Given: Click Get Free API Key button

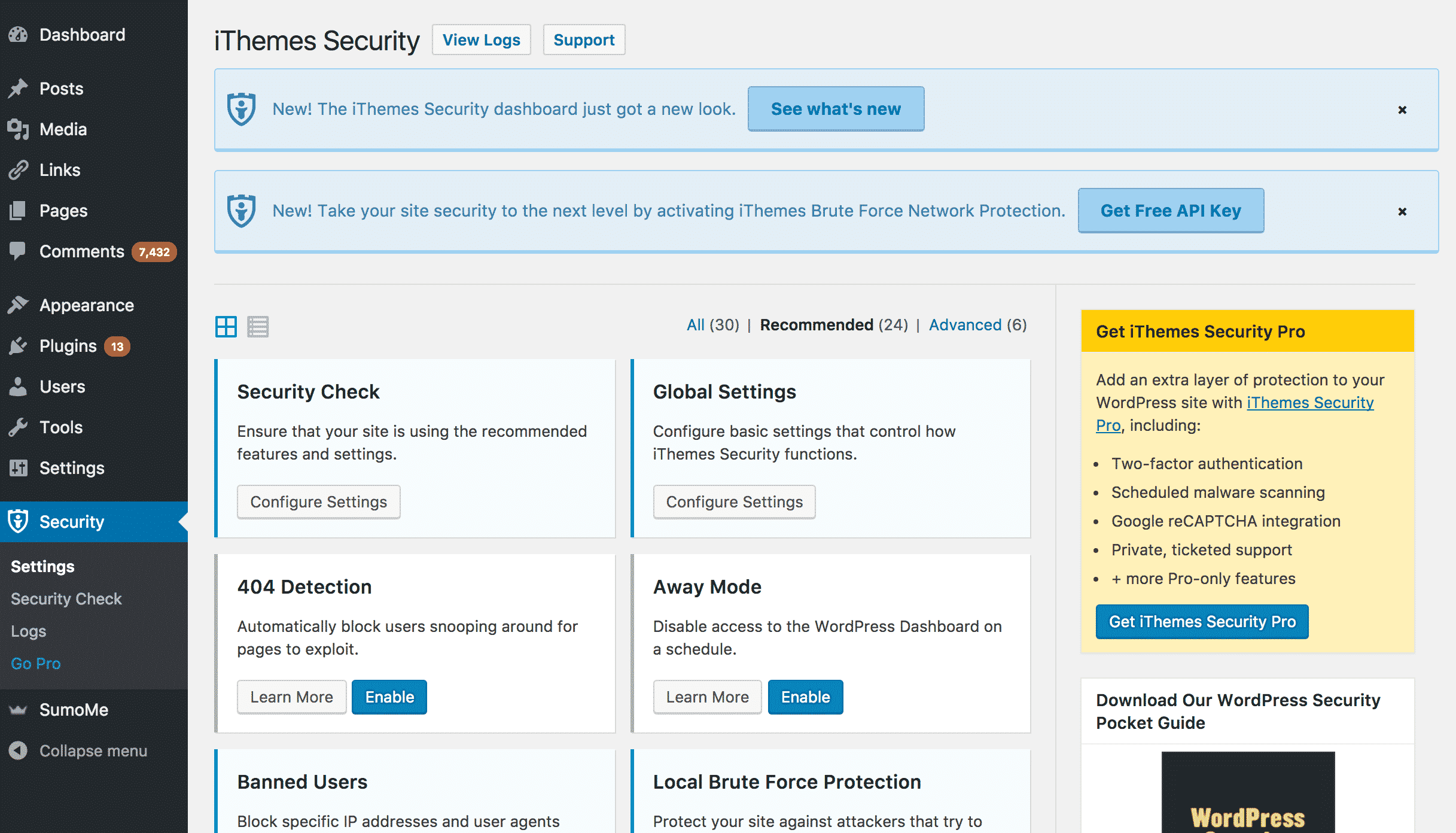Looking at the screenshot, I should 1171,211.
